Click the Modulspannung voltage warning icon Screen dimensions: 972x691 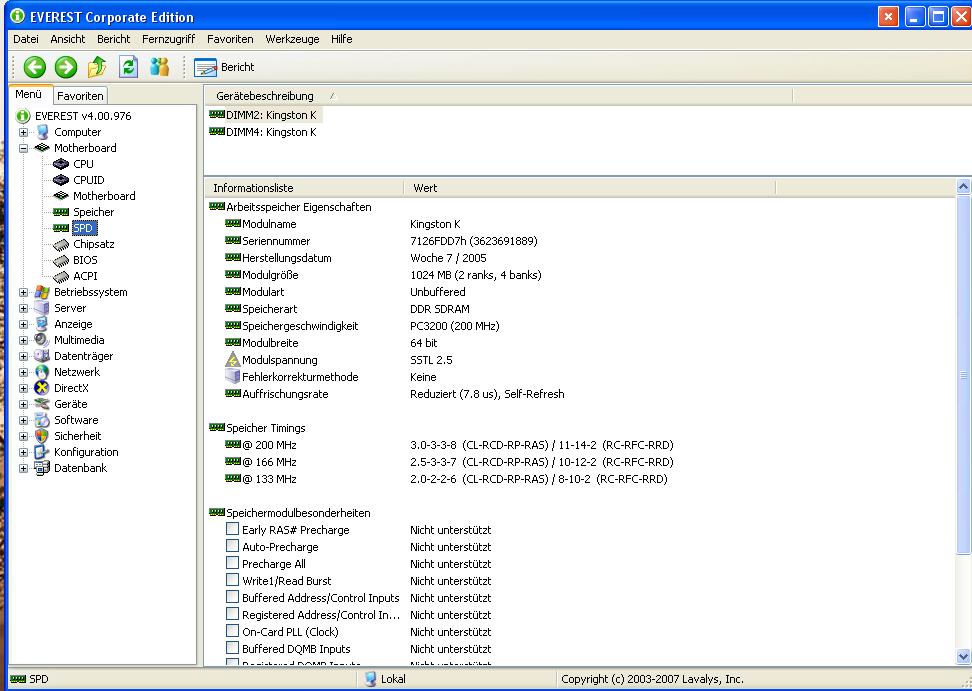click(x=232, y=359)
